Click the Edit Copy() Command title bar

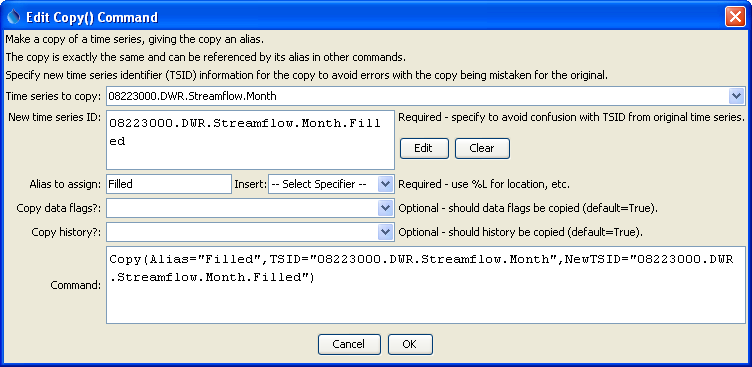point(364,17)
